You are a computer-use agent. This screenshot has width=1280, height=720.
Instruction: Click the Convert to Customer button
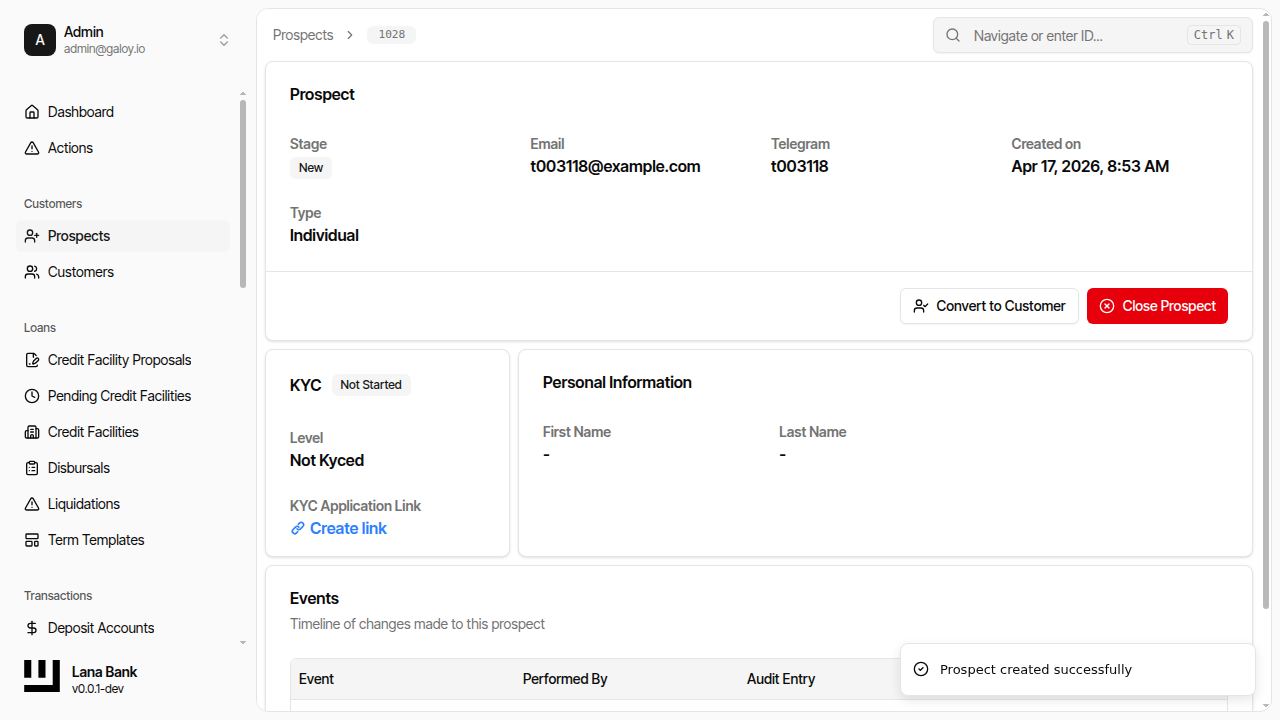coord(989,305)
